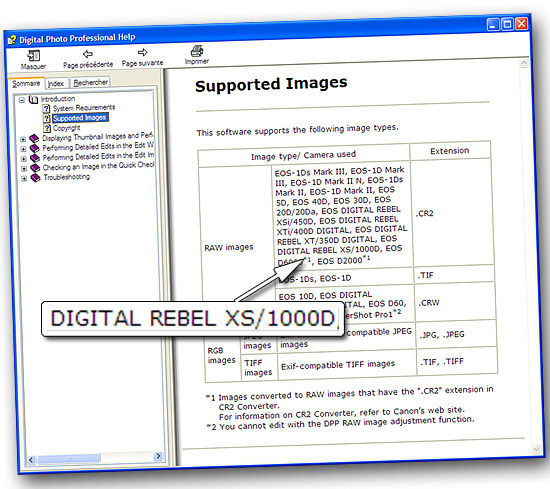This screenshot has height=489, width=550.
Task: Click the left arrow of the tree scrollbar
Action: point(31,460)
